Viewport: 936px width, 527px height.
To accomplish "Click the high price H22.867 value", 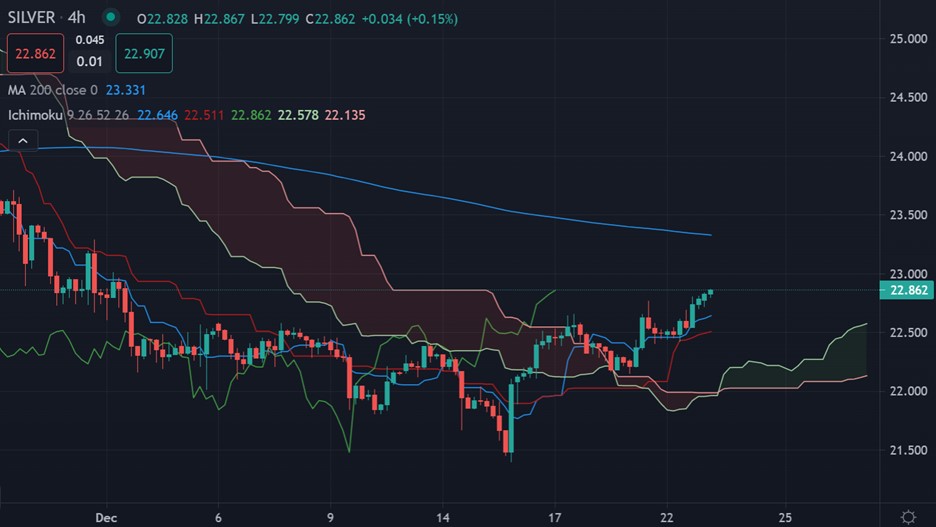I will 219,19.
